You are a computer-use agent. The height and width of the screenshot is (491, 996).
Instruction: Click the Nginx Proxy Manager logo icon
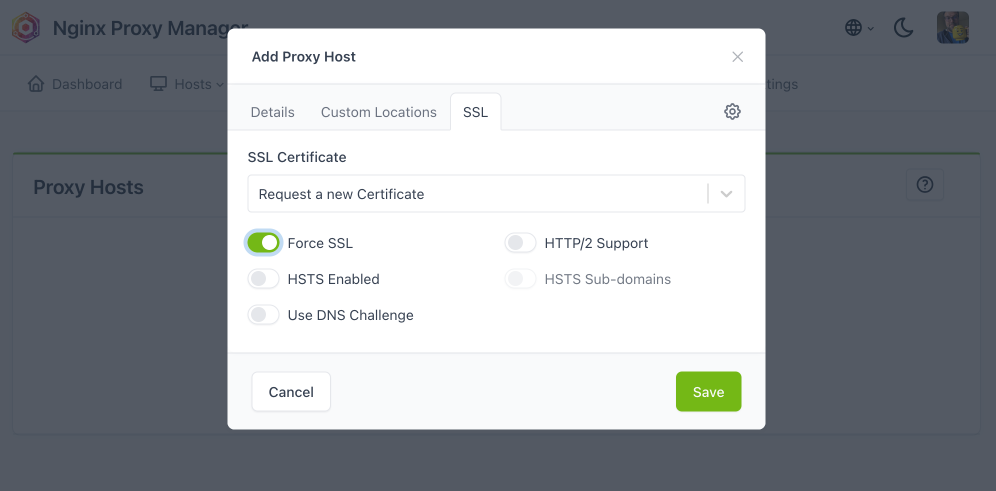click(x=26, y=28)
